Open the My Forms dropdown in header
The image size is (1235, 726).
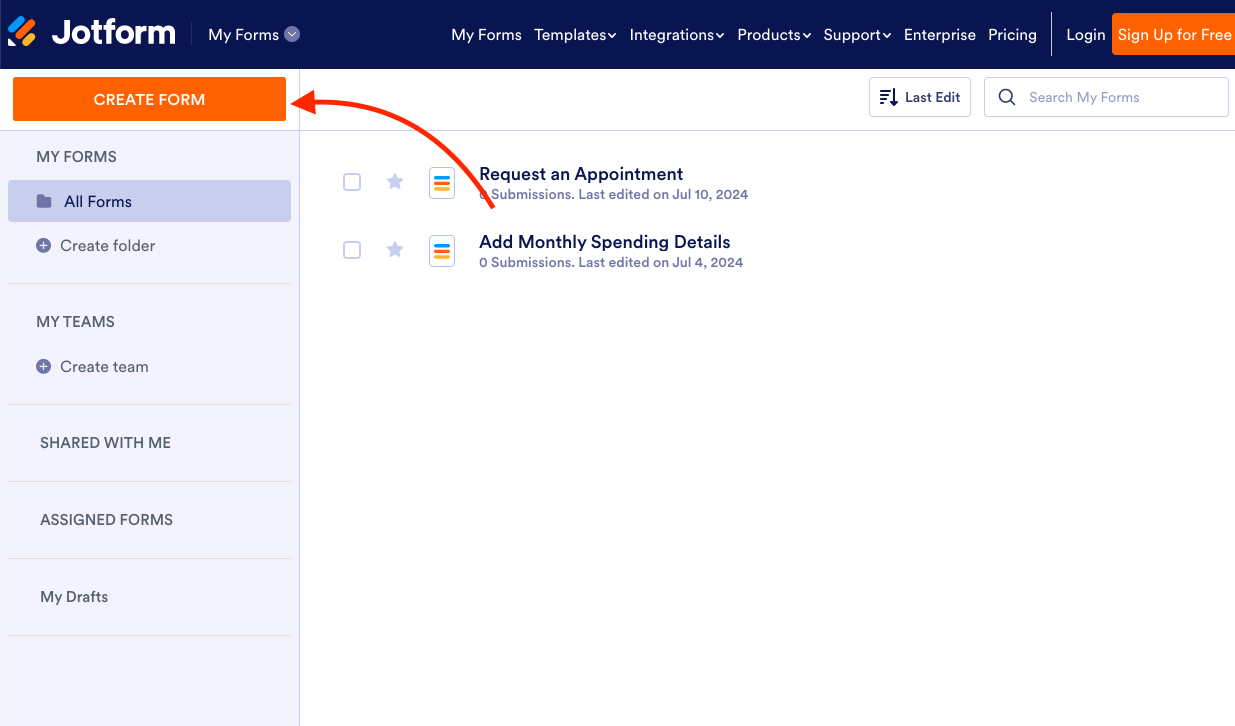point(253,34)
